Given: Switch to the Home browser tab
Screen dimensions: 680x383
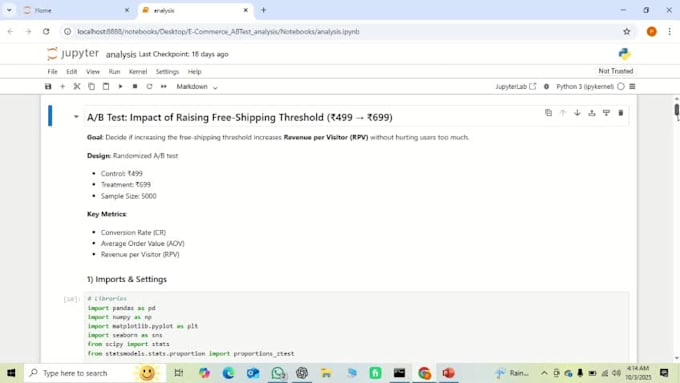Looking at the screenshot, I should [x=76, y=10].
